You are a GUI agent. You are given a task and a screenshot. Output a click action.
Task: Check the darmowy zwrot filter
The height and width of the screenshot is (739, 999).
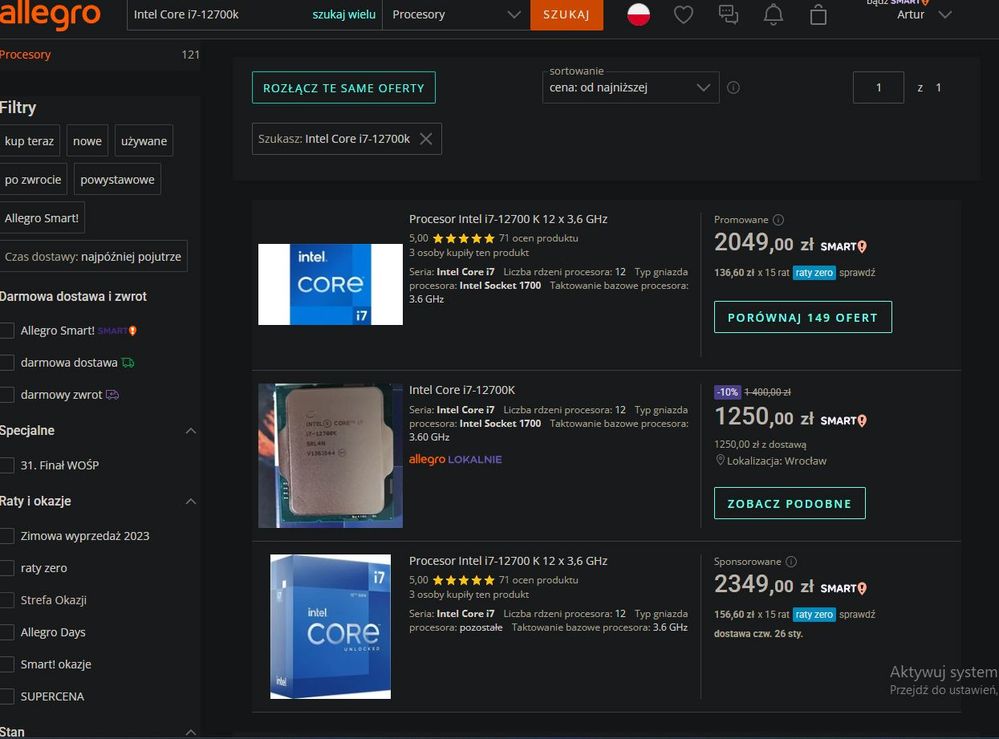[7, 395]
